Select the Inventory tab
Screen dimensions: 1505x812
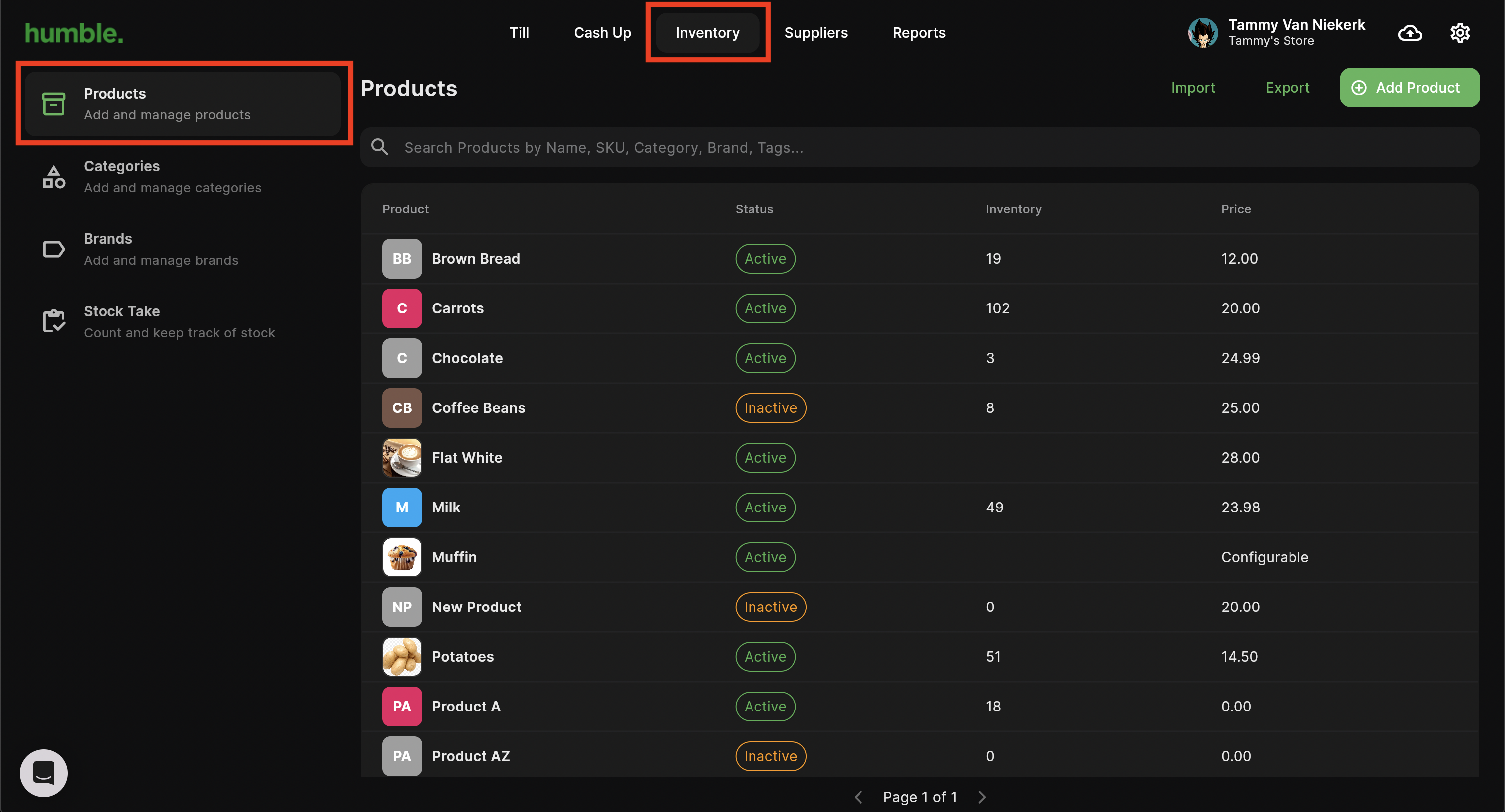coord(708,33)
